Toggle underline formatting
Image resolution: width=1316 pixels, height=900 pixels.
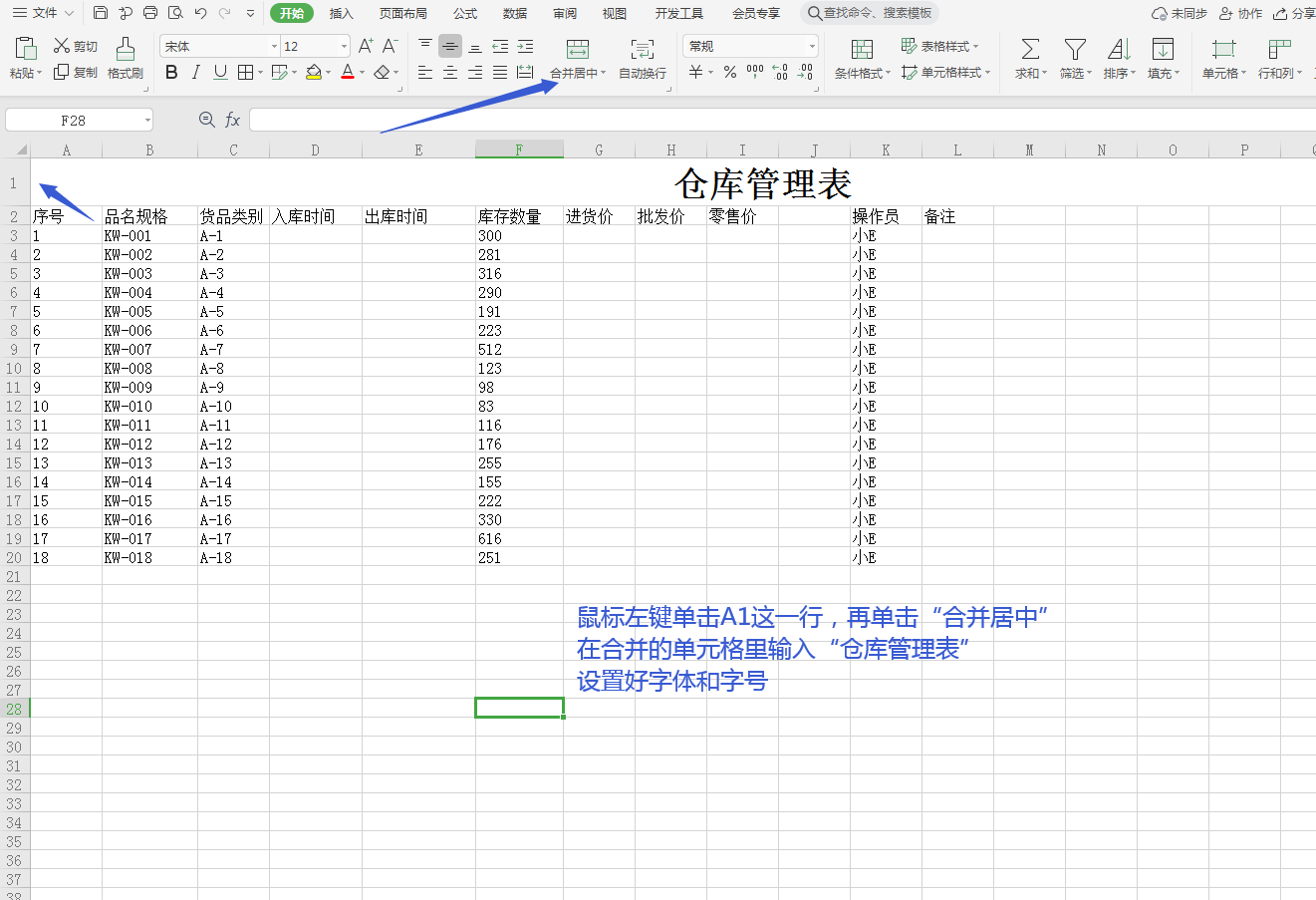pyautogui.click(x=220, y=73)
